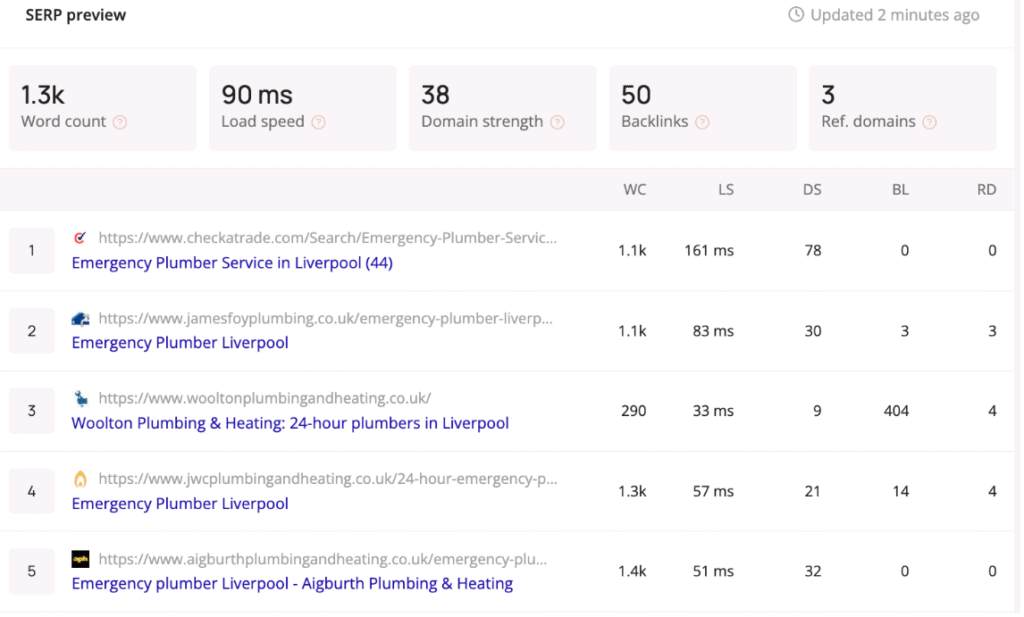Viewport: 1024px width, 617px height.
Task: Click the rank number 3 badge
Action: coord(31,411)
